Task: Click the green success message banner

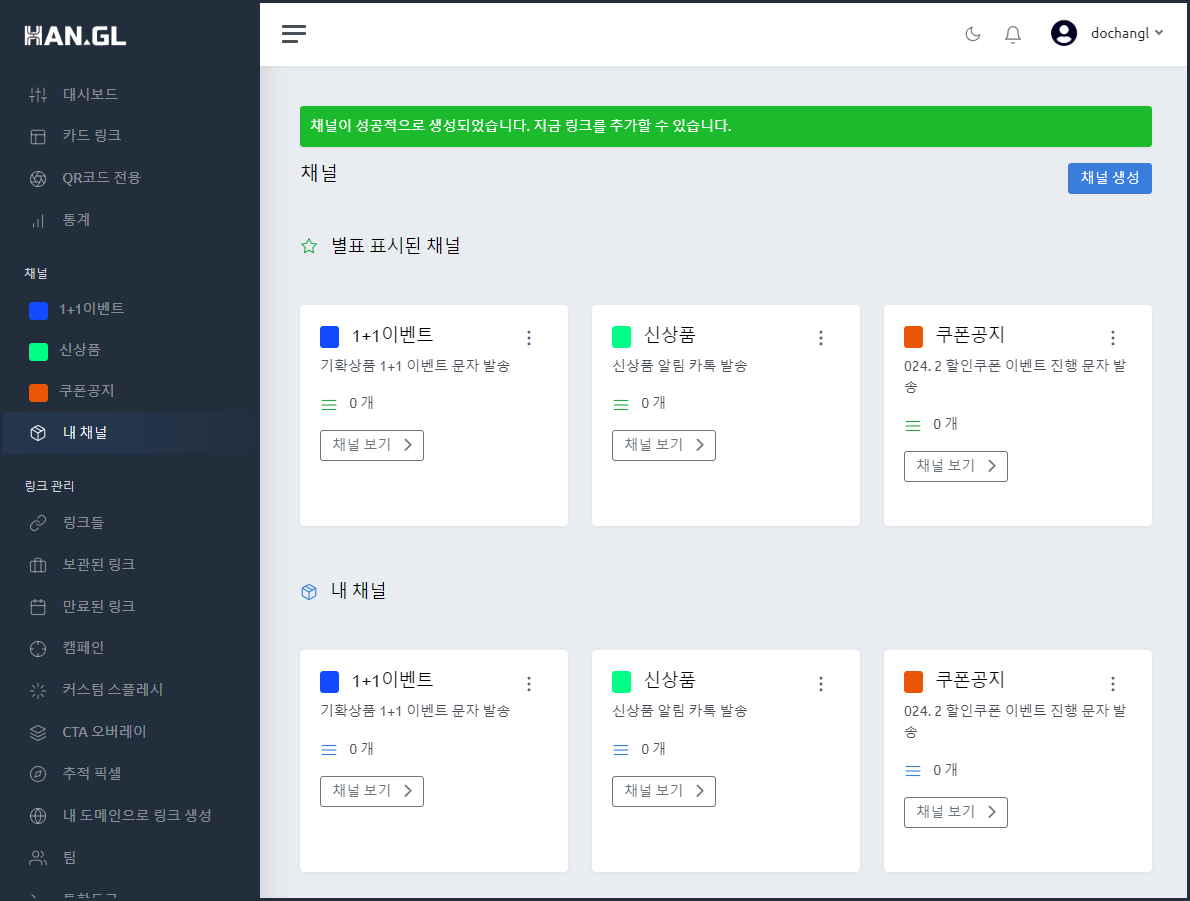Action: coord(726,126)
